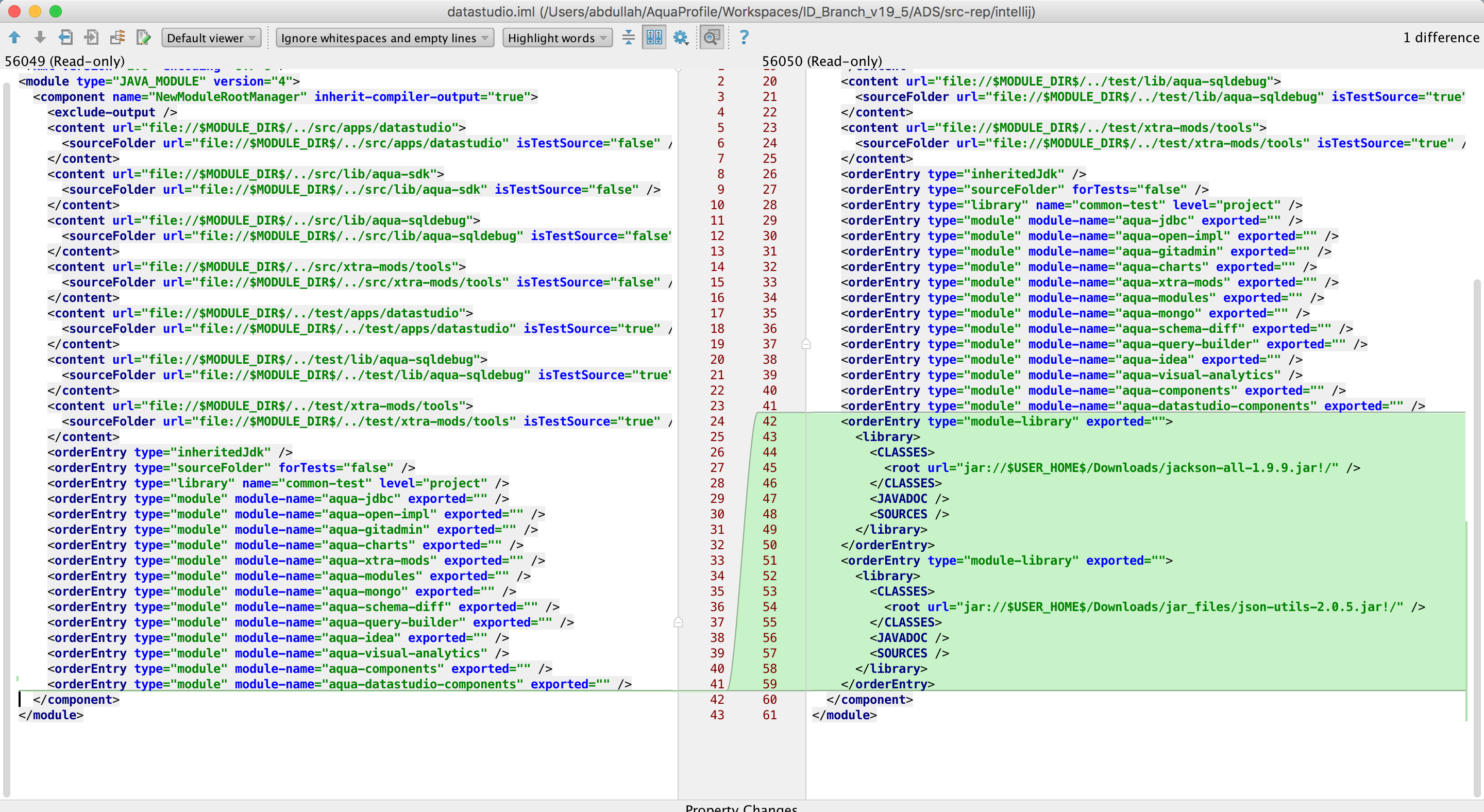1484x812 pixels.
Task: Click the NewModuleRootManager component line
Action: point(285,97)
